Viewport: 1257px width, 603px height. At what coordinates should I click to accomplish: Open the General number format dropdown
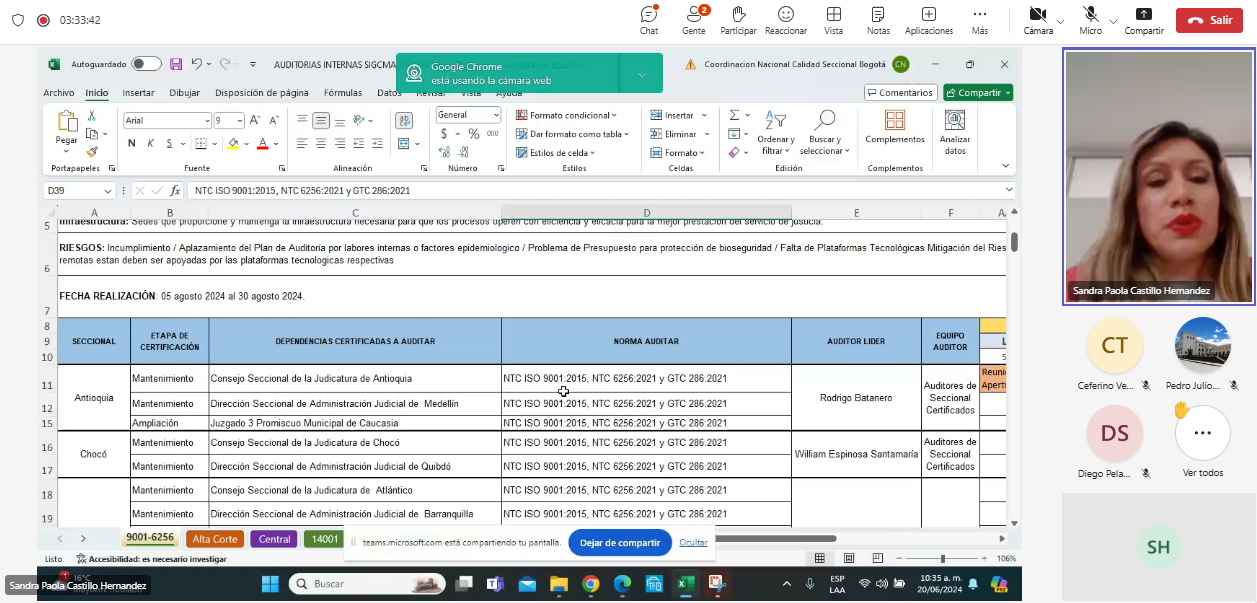495,115
